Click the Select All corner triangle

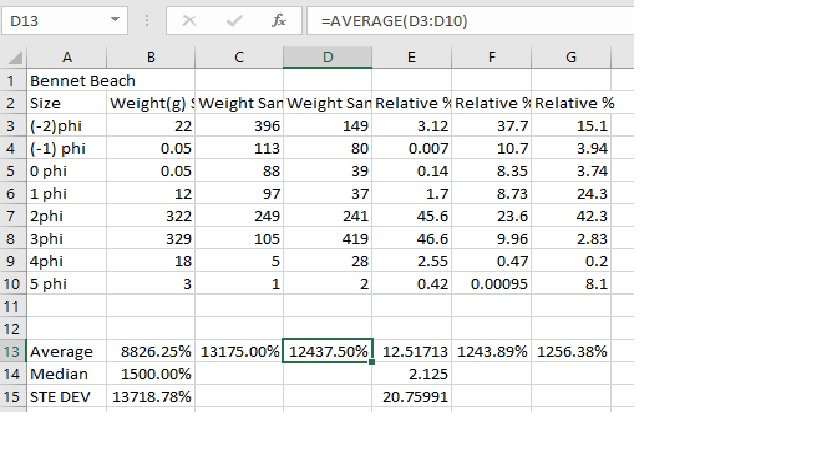coord(11,57)
